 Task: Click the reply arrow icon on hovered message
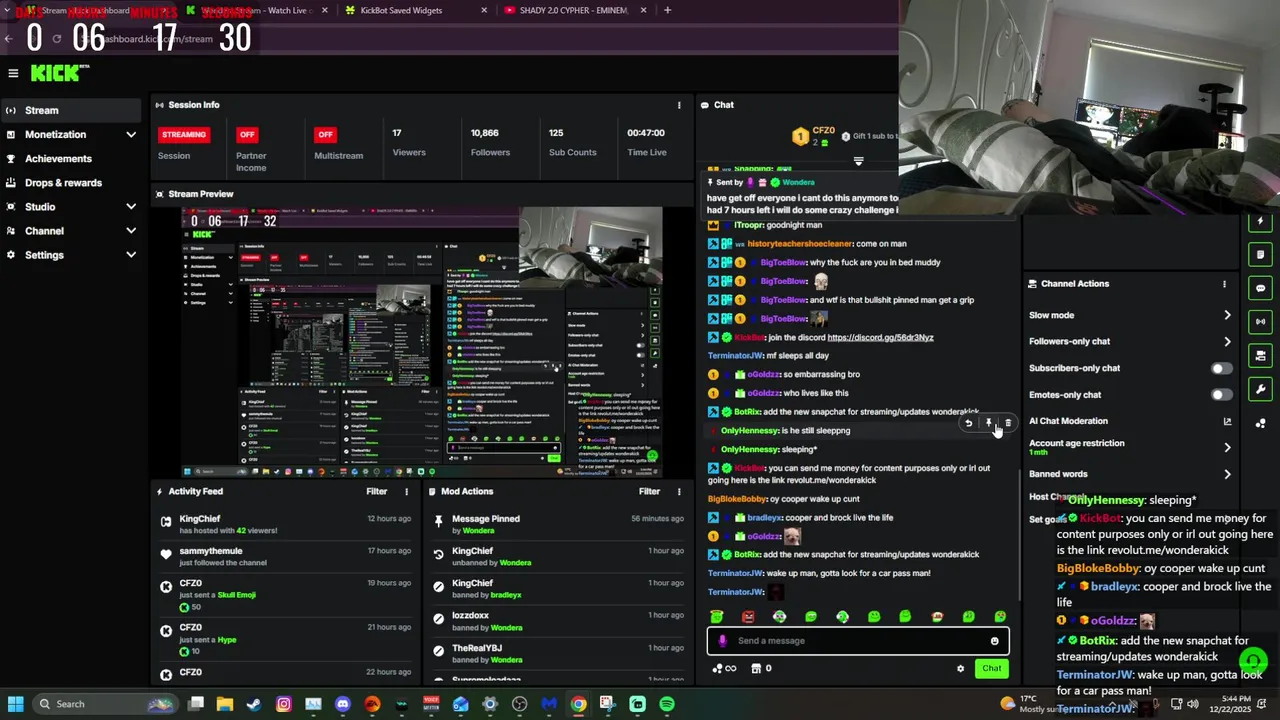pyautogui.click(x=968, y=423)
